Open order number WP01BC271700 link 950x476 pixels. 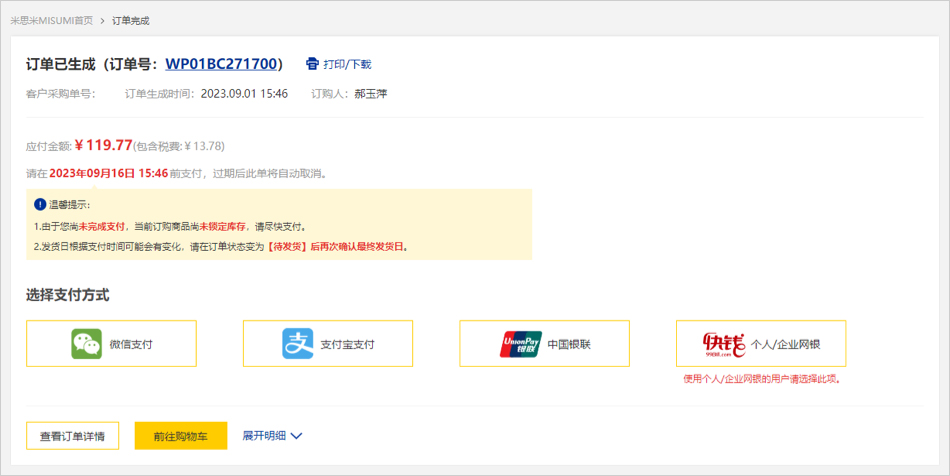click(220, 64)
